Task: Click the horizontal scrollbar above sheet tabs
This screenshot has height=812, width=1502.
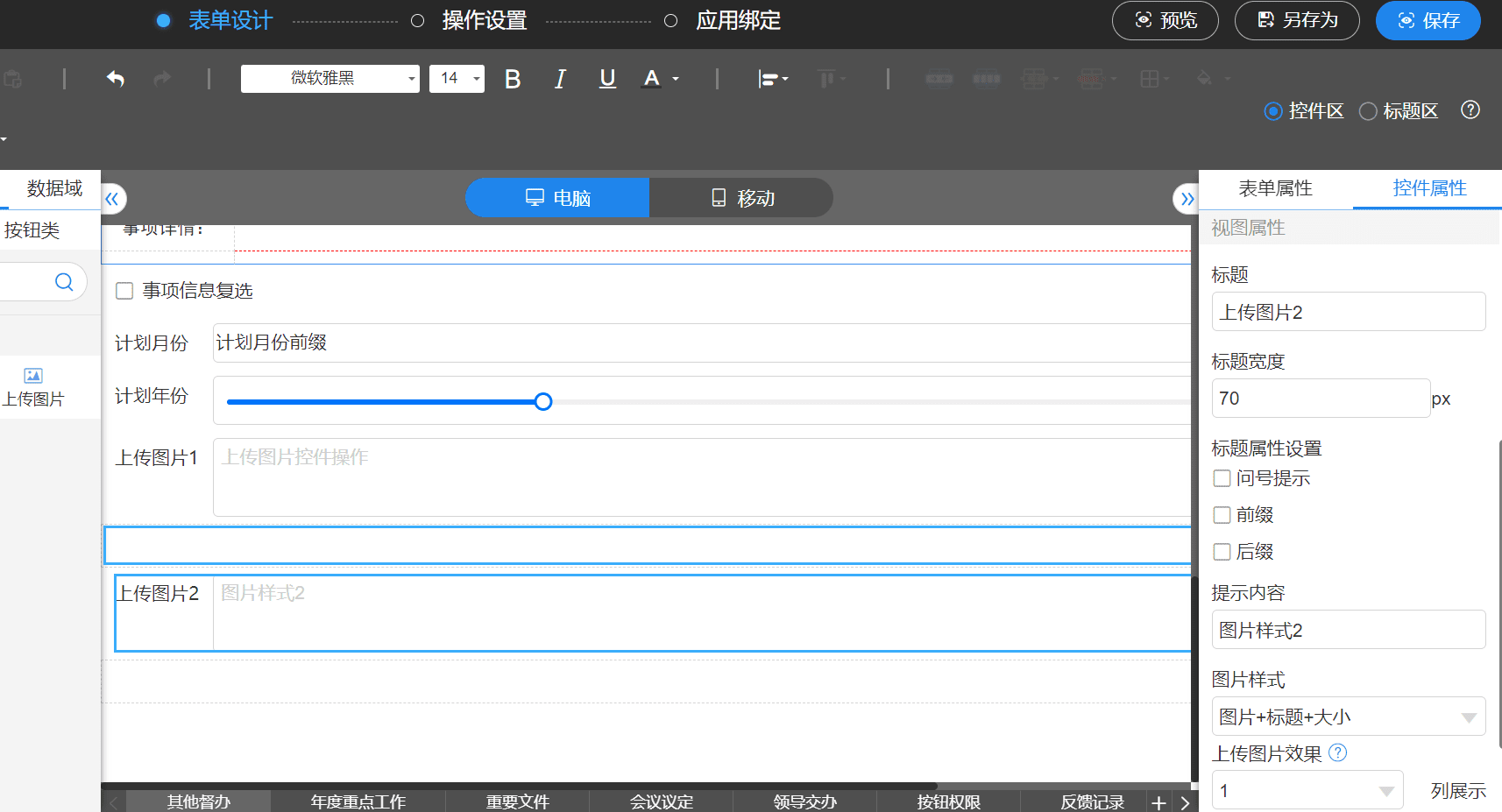Action: pos(520,786)
